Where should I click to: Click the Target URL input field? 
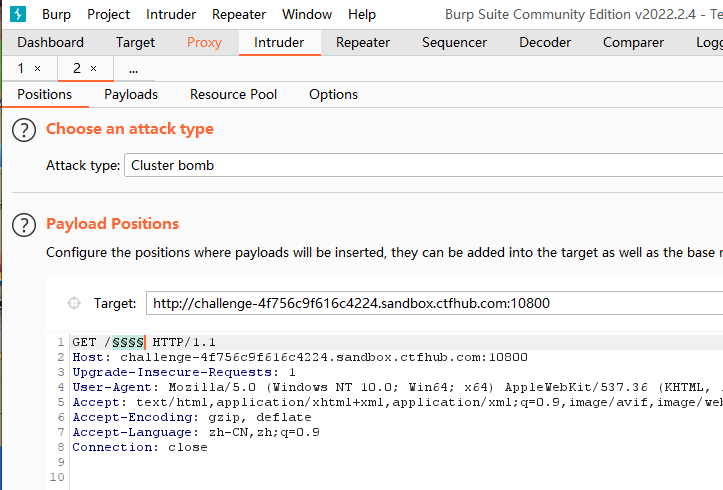(x=430, y=303)
